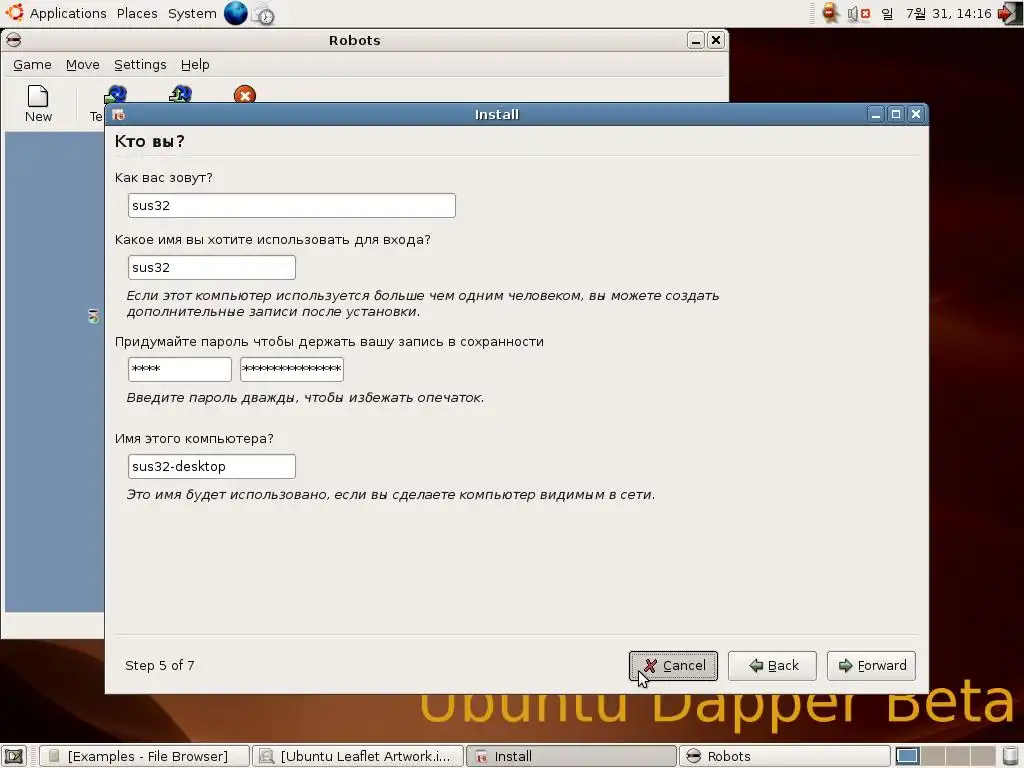Screen dimensions: 1024x768
Task: Switch to the first workspace
Action: [x=906, y=756]
